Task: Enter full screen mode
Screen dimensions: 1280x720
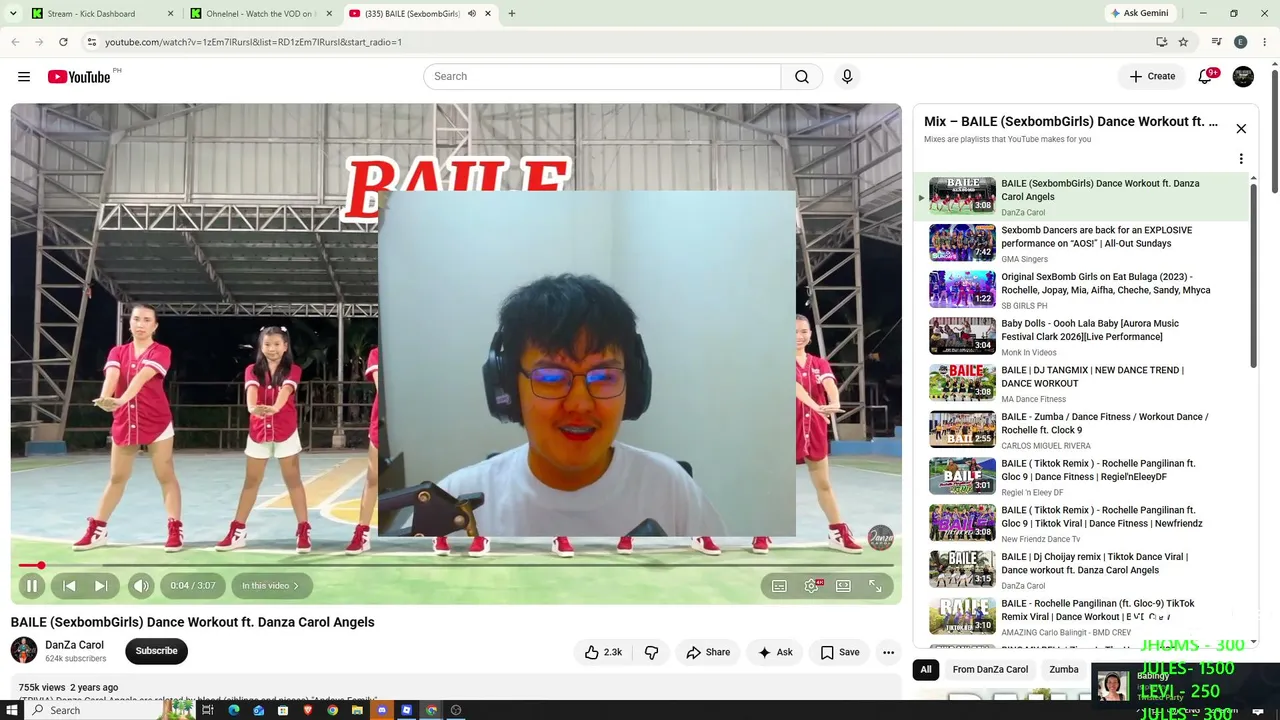Action: [875, 586]
